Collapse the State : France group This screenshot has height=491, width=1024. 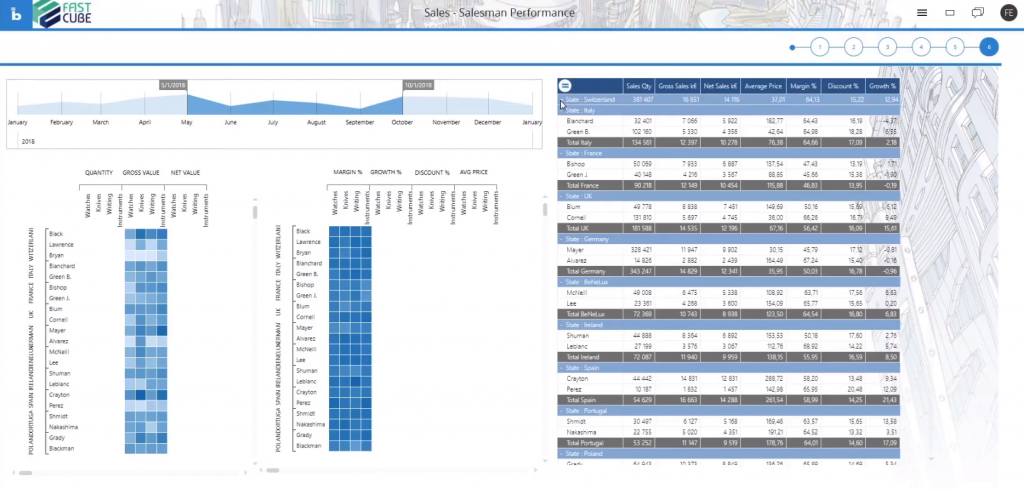[561, 153]
